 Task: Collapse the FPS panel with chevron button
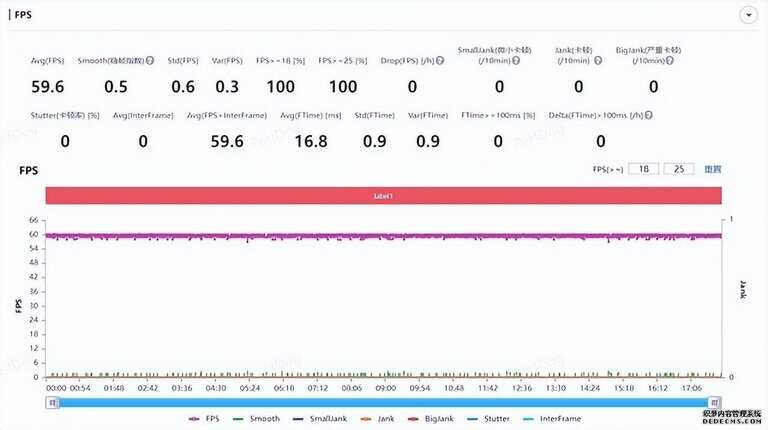[x=748, y=15]
